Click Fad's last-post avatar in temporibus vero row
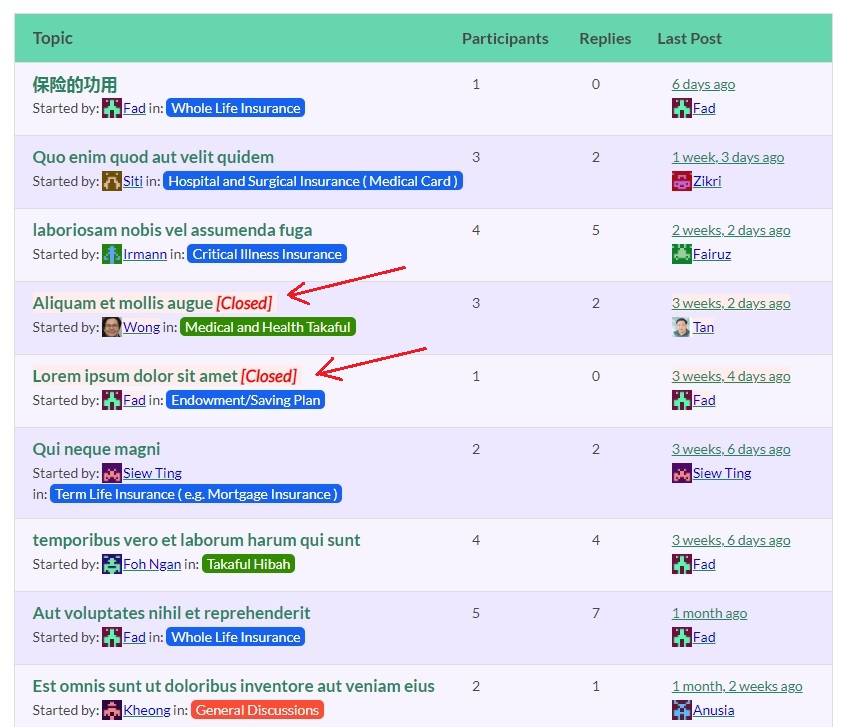 [682, 564]
